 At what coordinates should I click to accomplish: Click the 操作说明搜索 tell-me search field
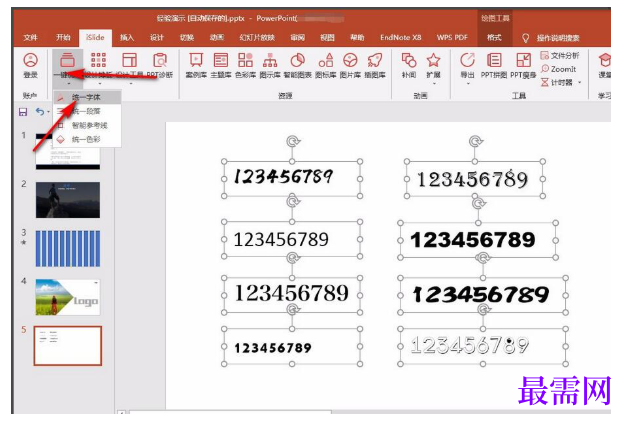click(558, 38)
